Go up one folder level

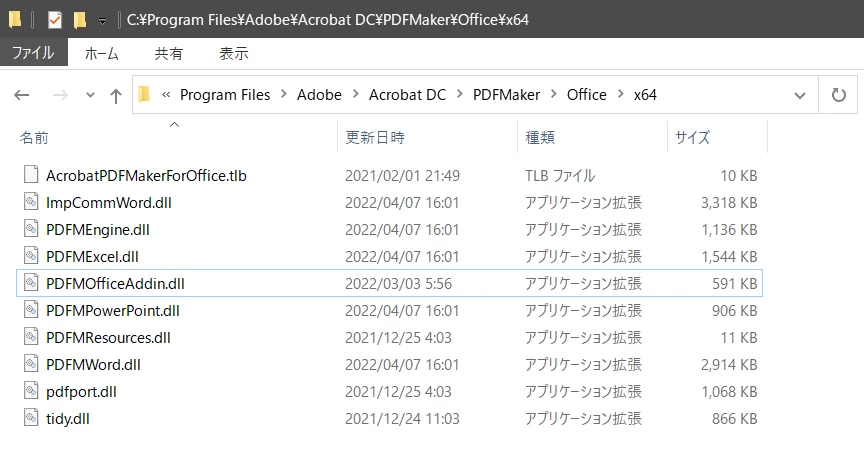point(116,96)
